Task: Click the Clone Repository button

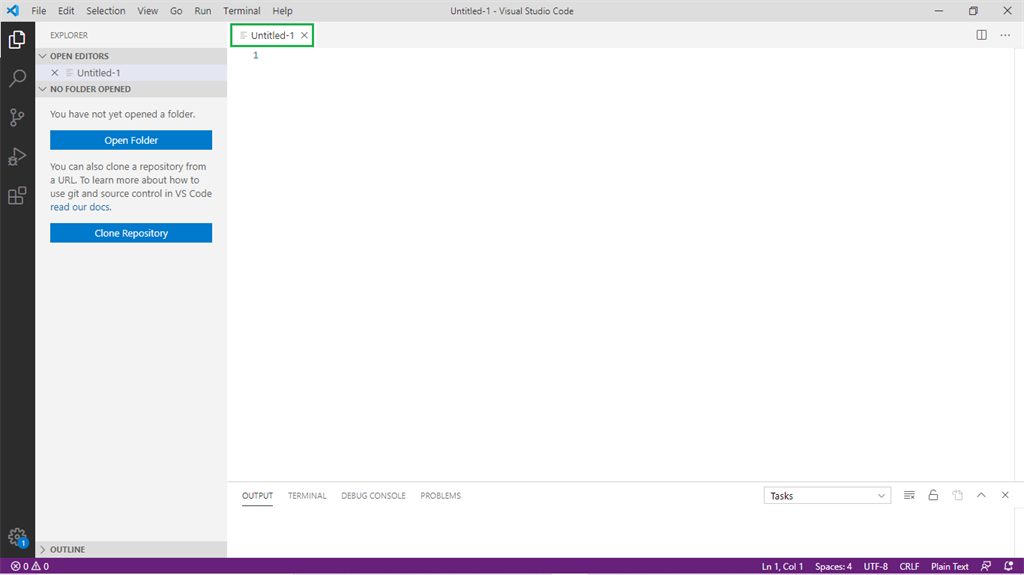Action: [x=131, y=233]
